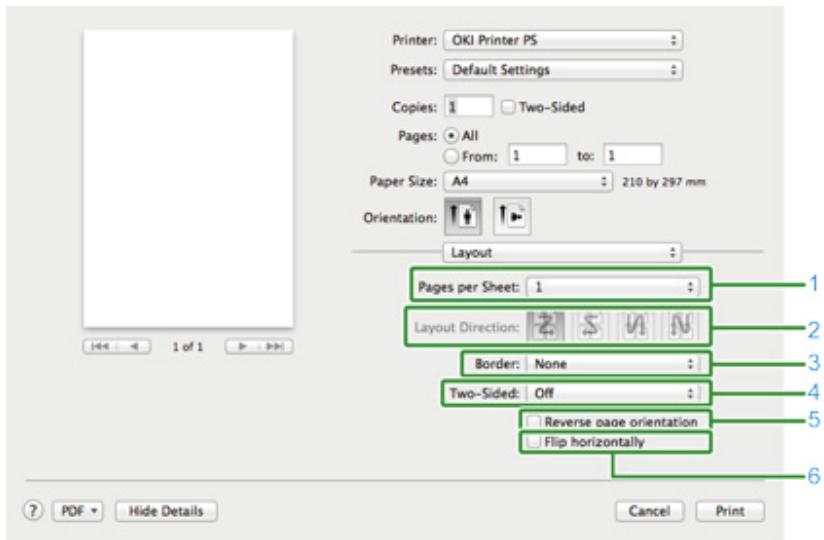Choose first Z-shaped layout direction icon

point(550,327)
